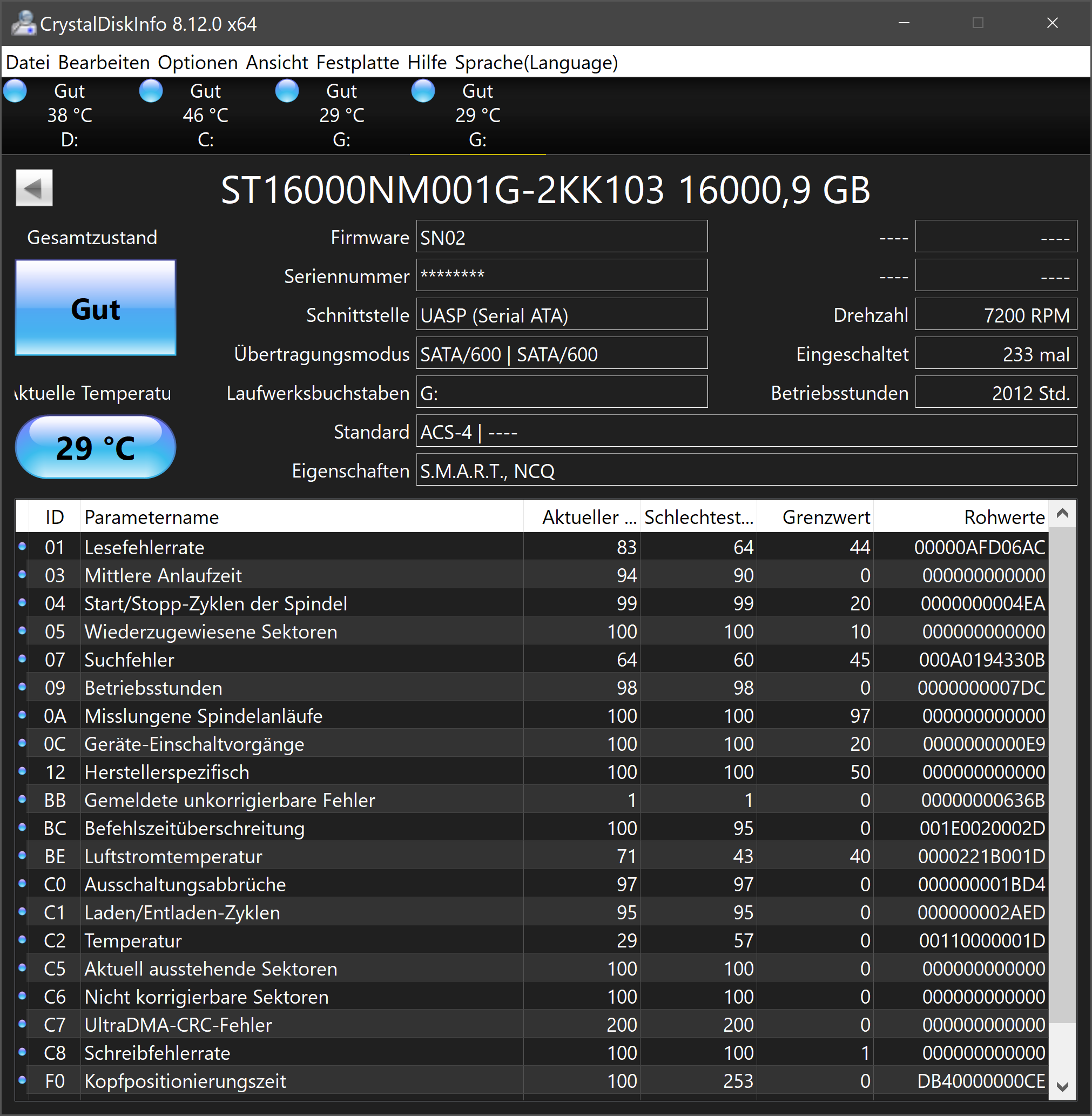Screen dimensions: 1092x1116
Task: Click the previous-disk left arrow button
Action: (34, 187)
